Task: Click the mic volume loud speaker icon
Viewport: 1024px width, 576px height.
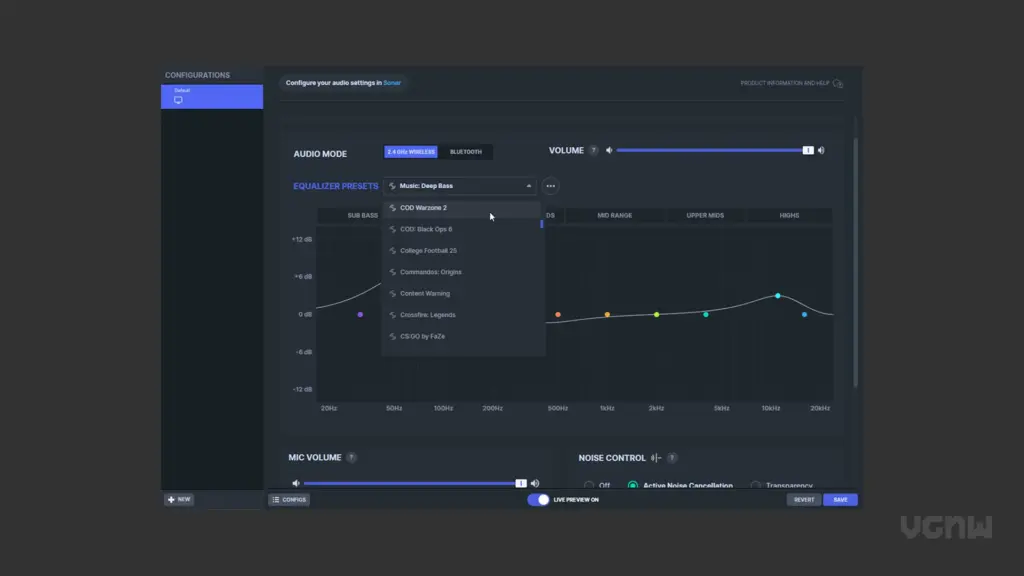Action: click(x=535, y=483)
